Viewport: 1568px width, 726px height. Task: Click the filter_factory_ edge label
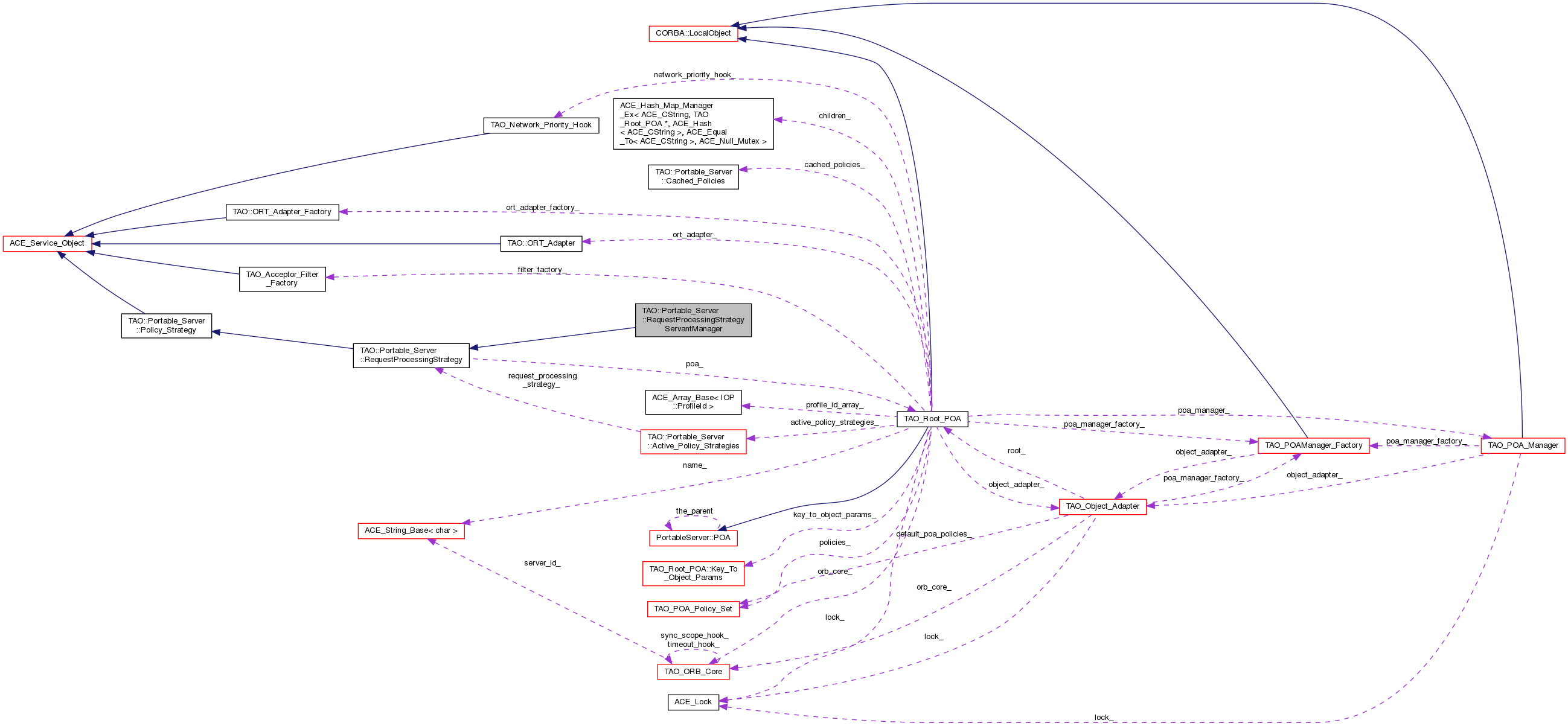[x=542, y=270]
